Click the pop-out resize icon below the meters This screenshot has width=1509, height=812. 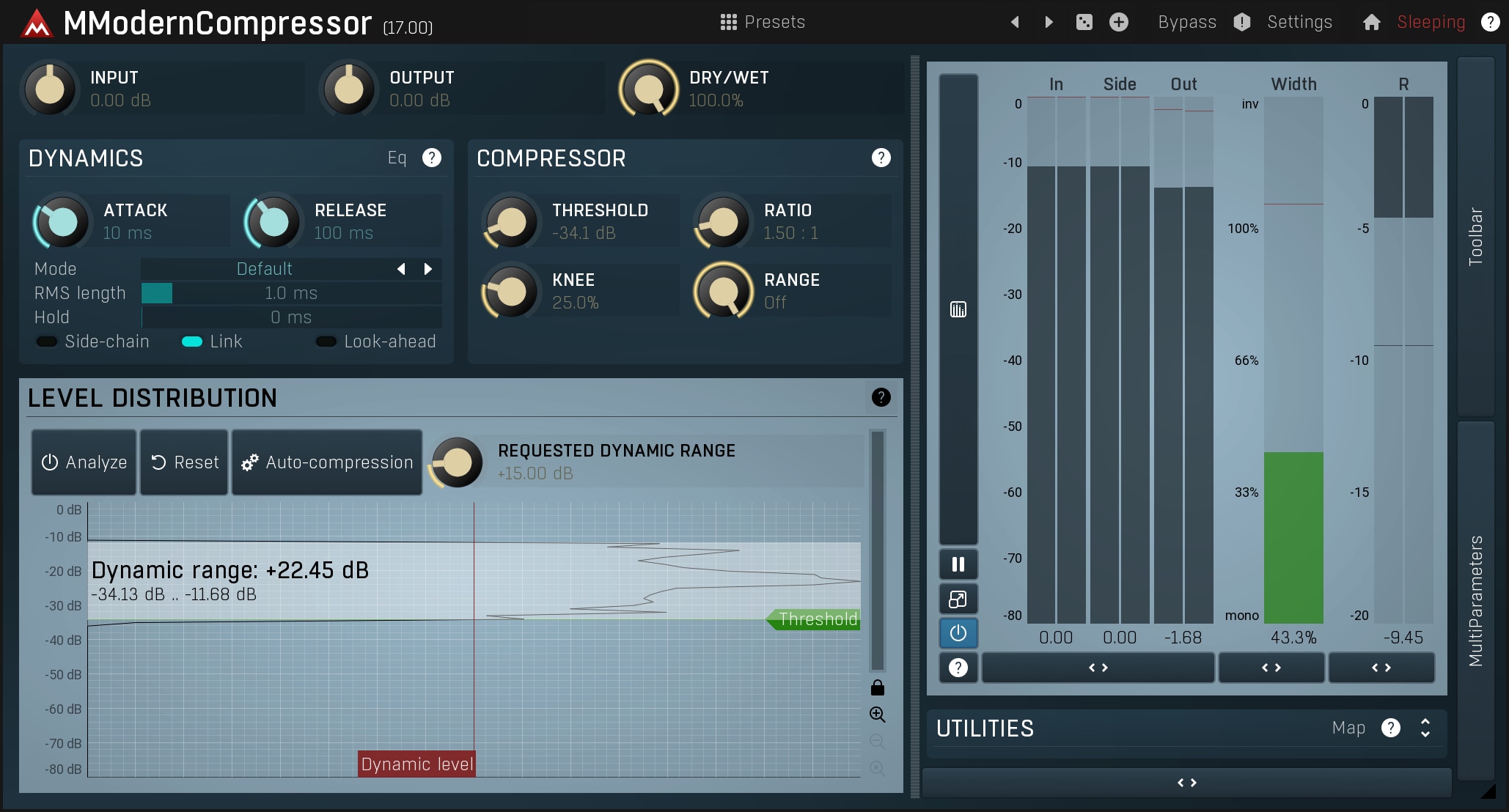coord(958,599)
